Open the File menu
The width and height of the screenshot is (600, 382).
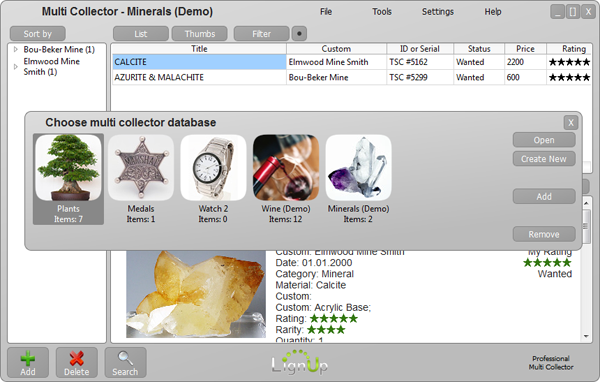point(326,12)
